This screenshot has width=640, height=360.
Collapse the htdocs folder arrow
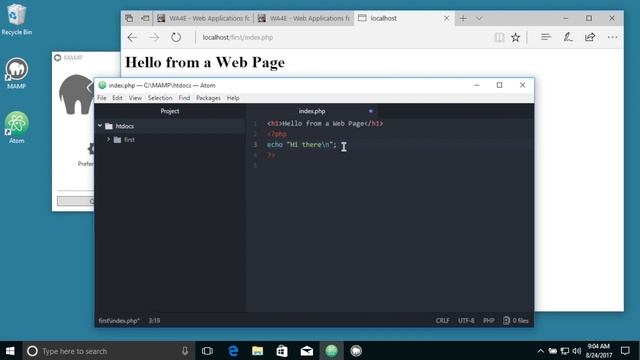(x=100, y=126)
